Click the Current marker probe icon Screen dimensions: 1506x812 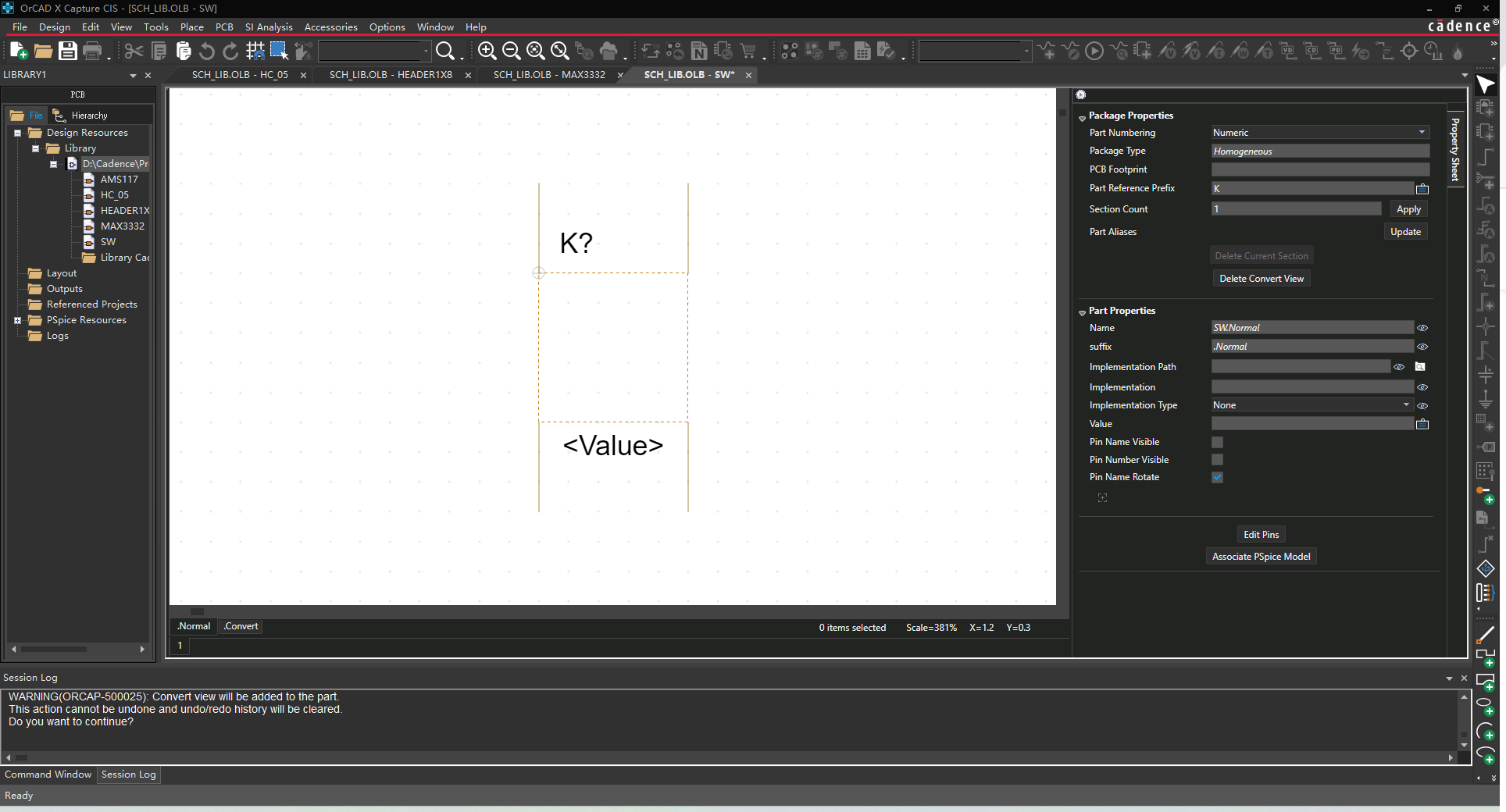click(1216, 52)
